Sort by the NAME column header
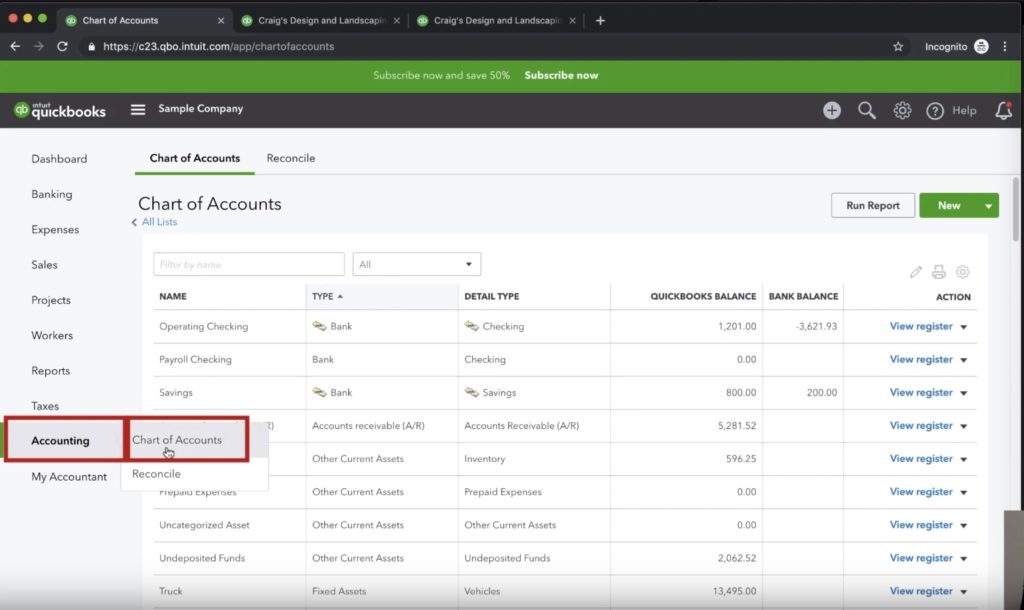 (x=173, y=297)
